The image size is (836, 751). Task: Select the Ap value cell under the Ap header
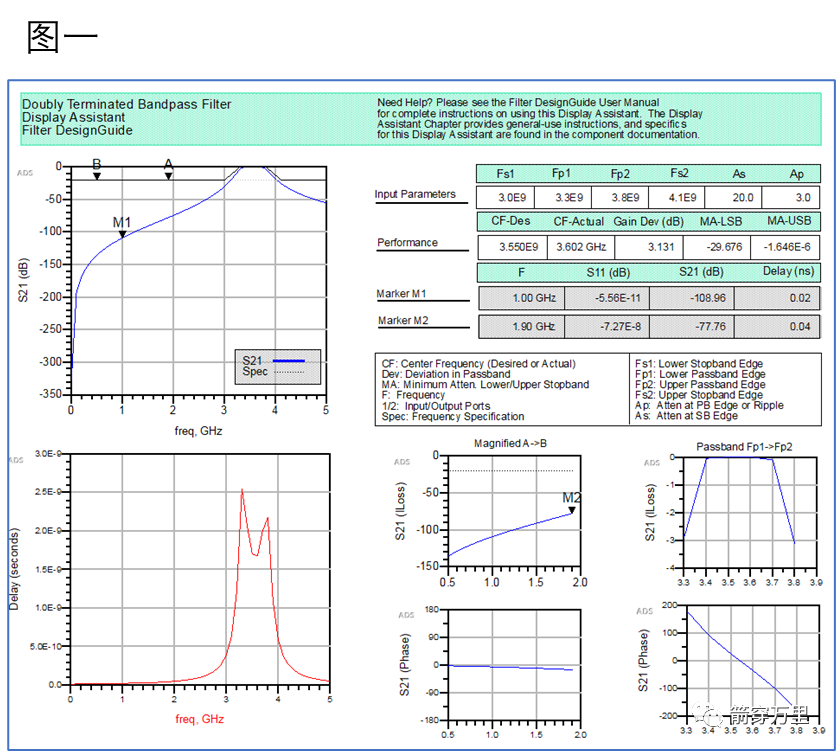[x=791, y=198]
